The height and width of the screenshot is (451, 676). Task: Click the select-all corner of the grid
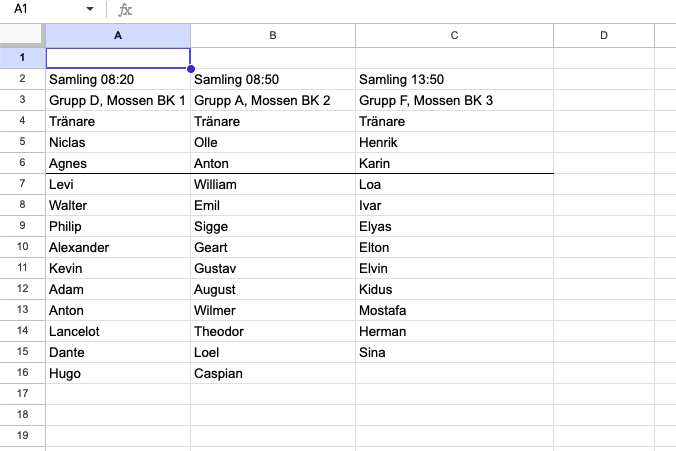click(22, 35)
